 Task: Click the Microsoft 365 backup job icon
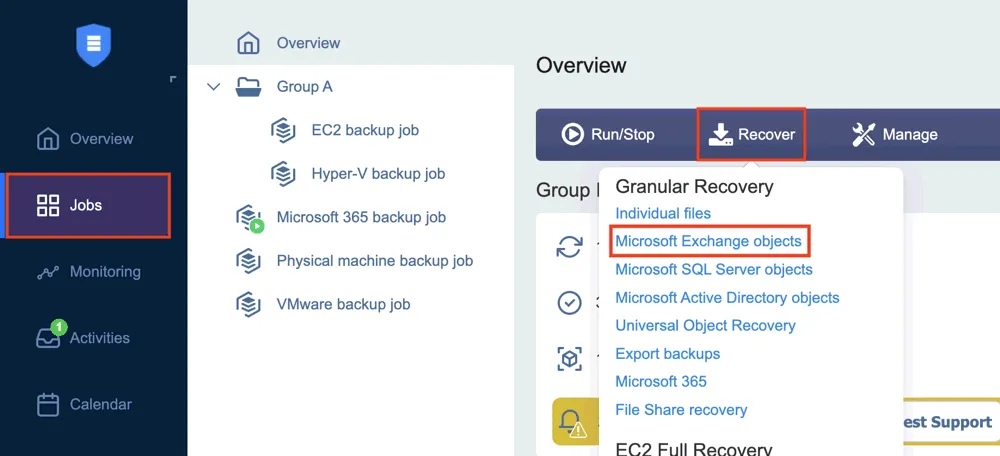coord(248,218)
